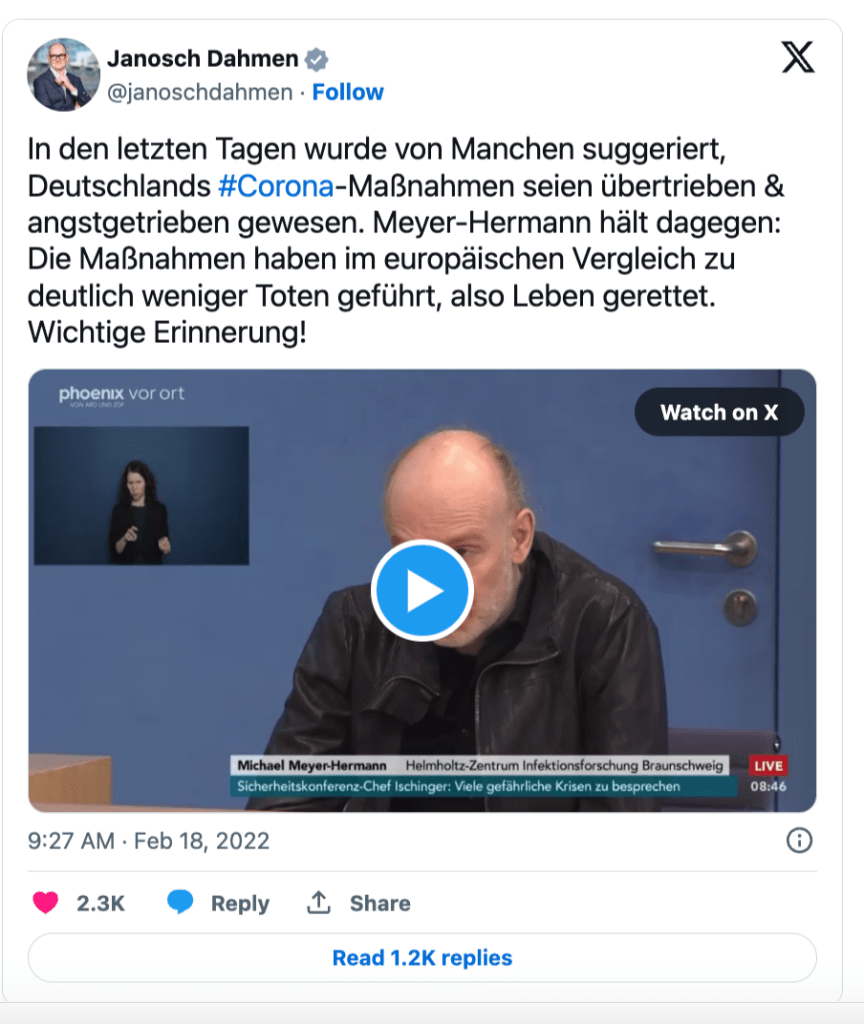Click the 2.3K likes count
This screenshot has width=864, height=1024.
101,903
